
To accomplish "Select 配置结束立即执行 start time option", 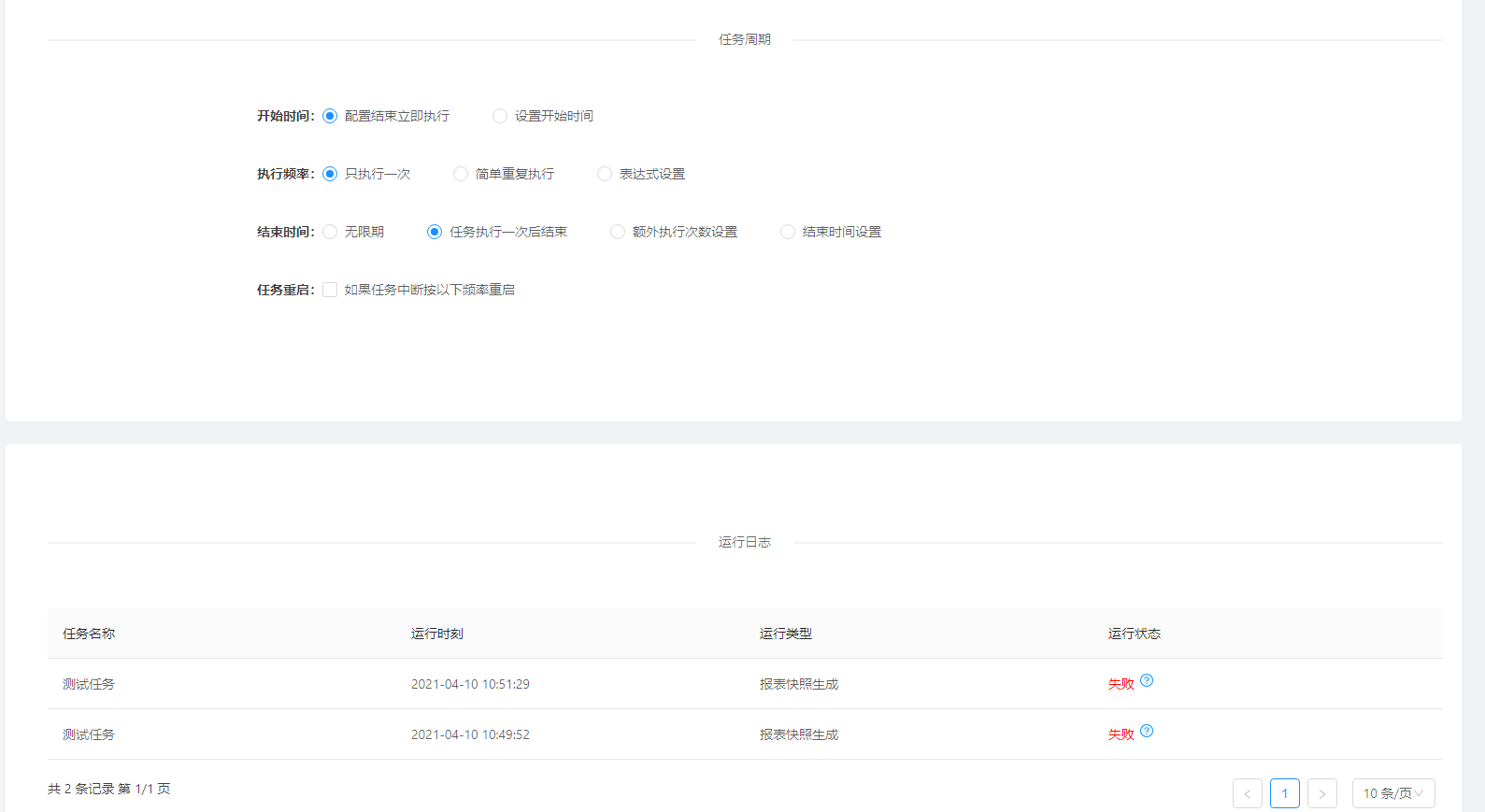I will [330, 116].
